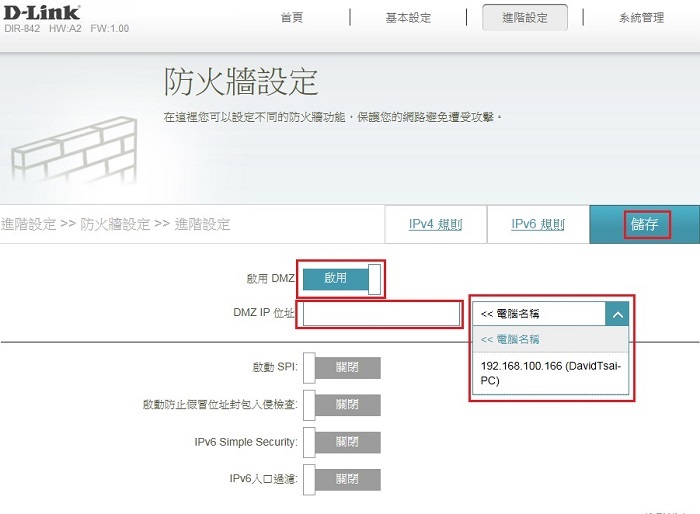This screenshot has height=514, width=700.
Task: Select 192.168.100.166 (DavidTsai-PC) from the list
Action: point(551,373)
